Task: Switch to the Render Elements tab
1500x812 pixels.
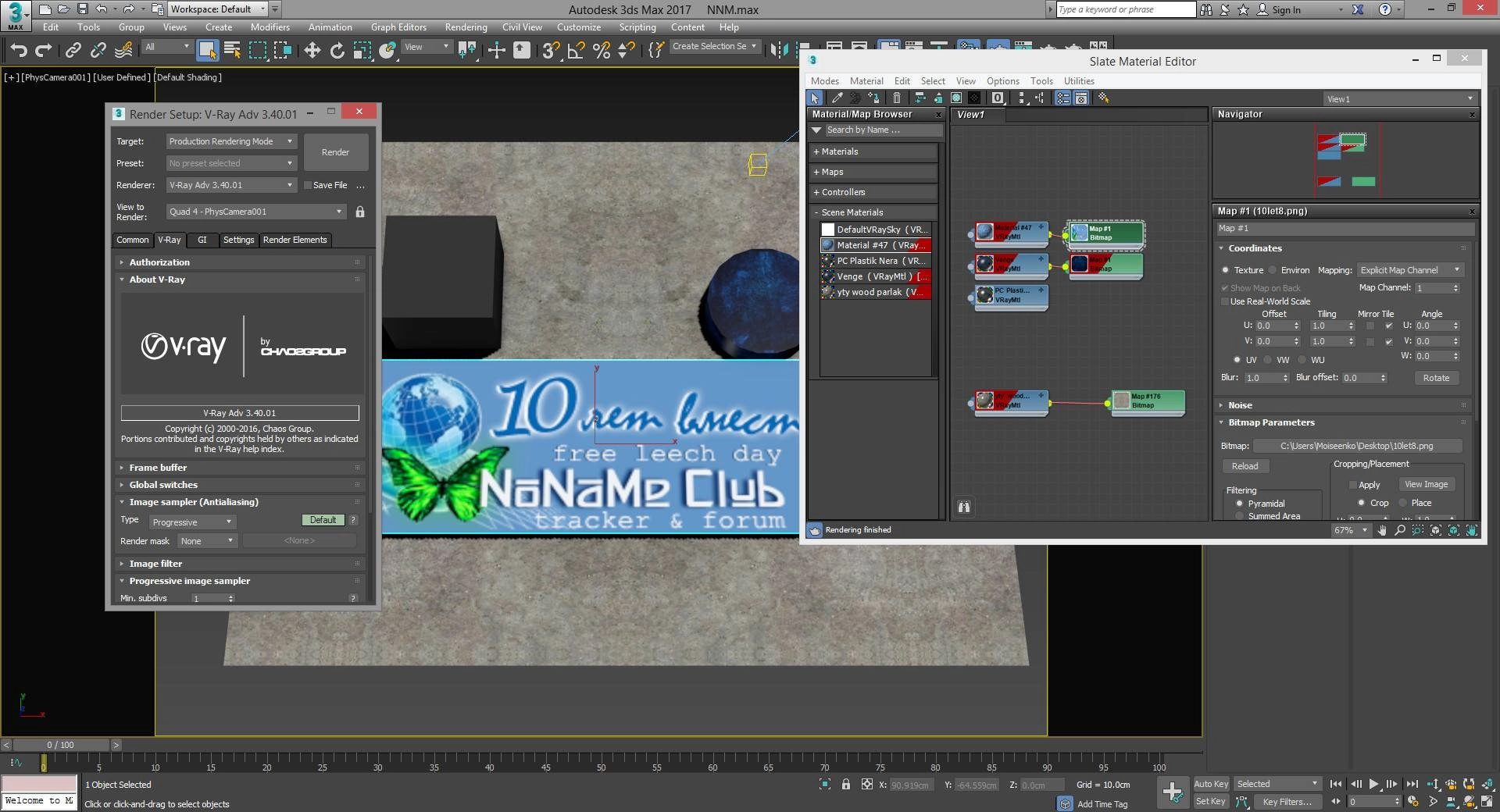Action: [x=295, y=240]
